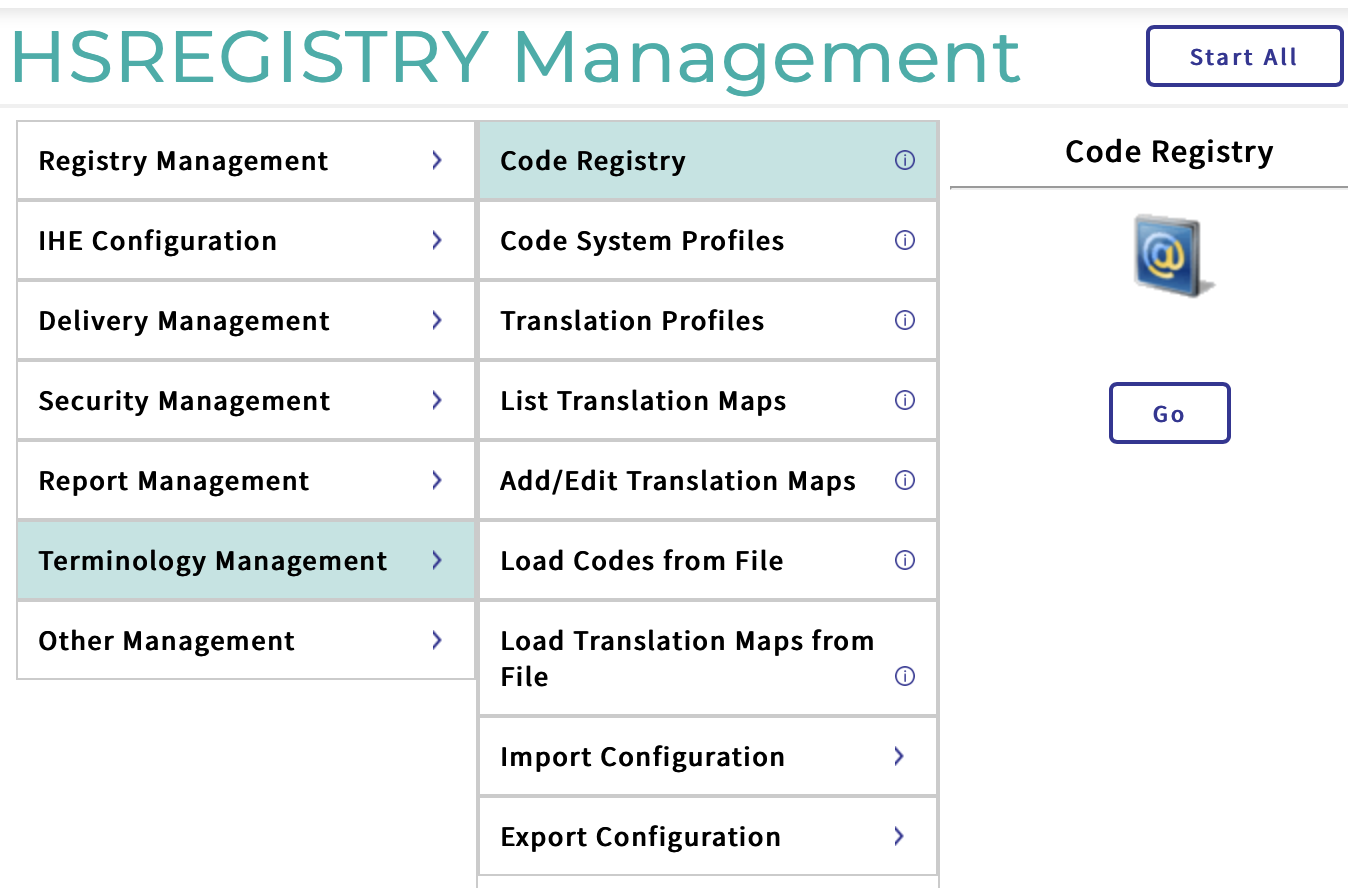
Task: Select Terminology Management highlighted item
Action: (212, 561)
